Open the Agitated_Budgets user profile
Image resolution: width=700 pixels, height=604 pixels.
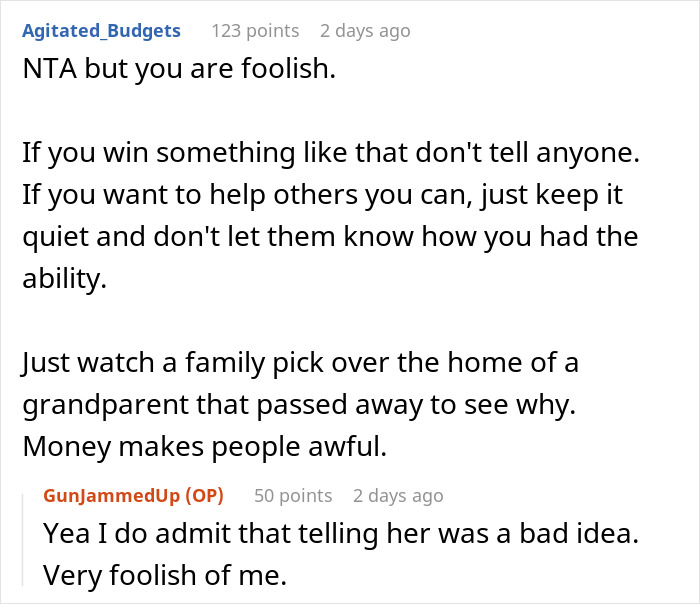coord(100,31)
